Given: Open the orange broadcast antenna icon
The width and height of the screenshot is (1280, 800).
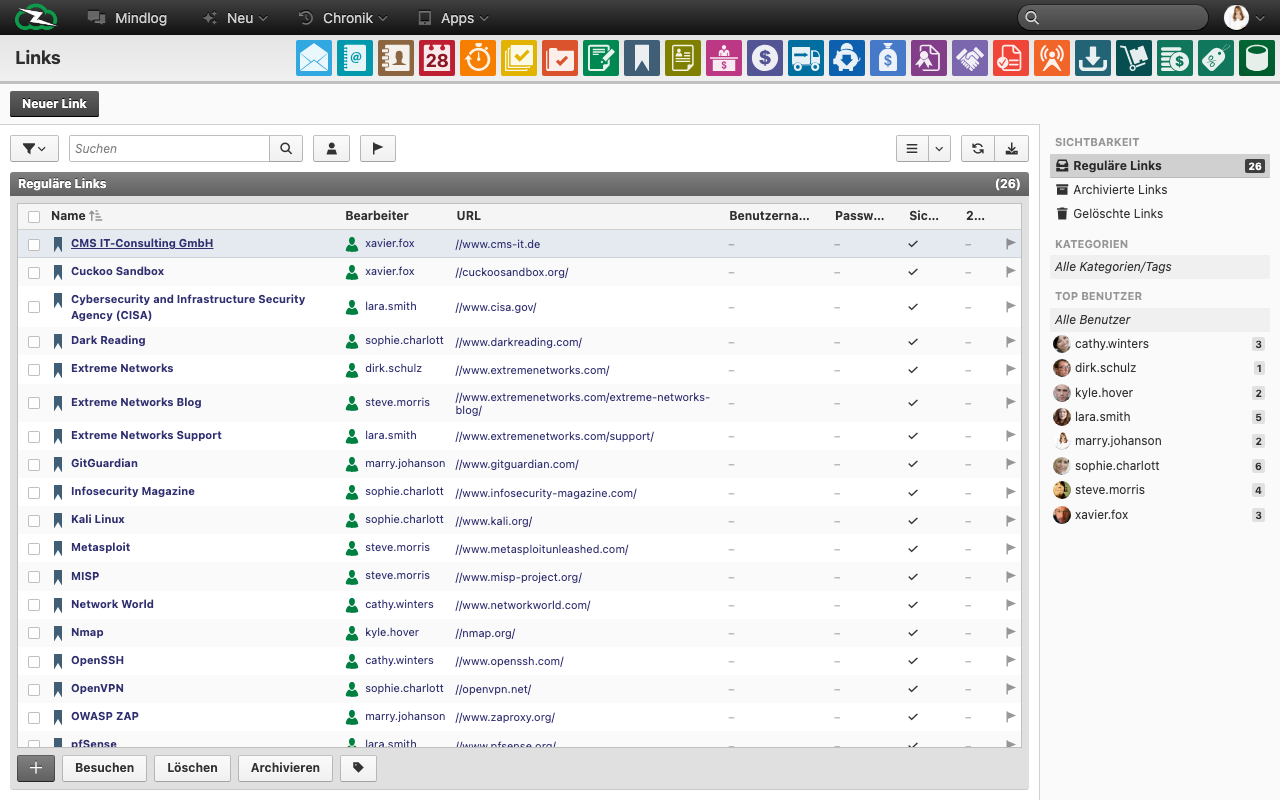Looking at the screenshot, I should coord(1052,58).
